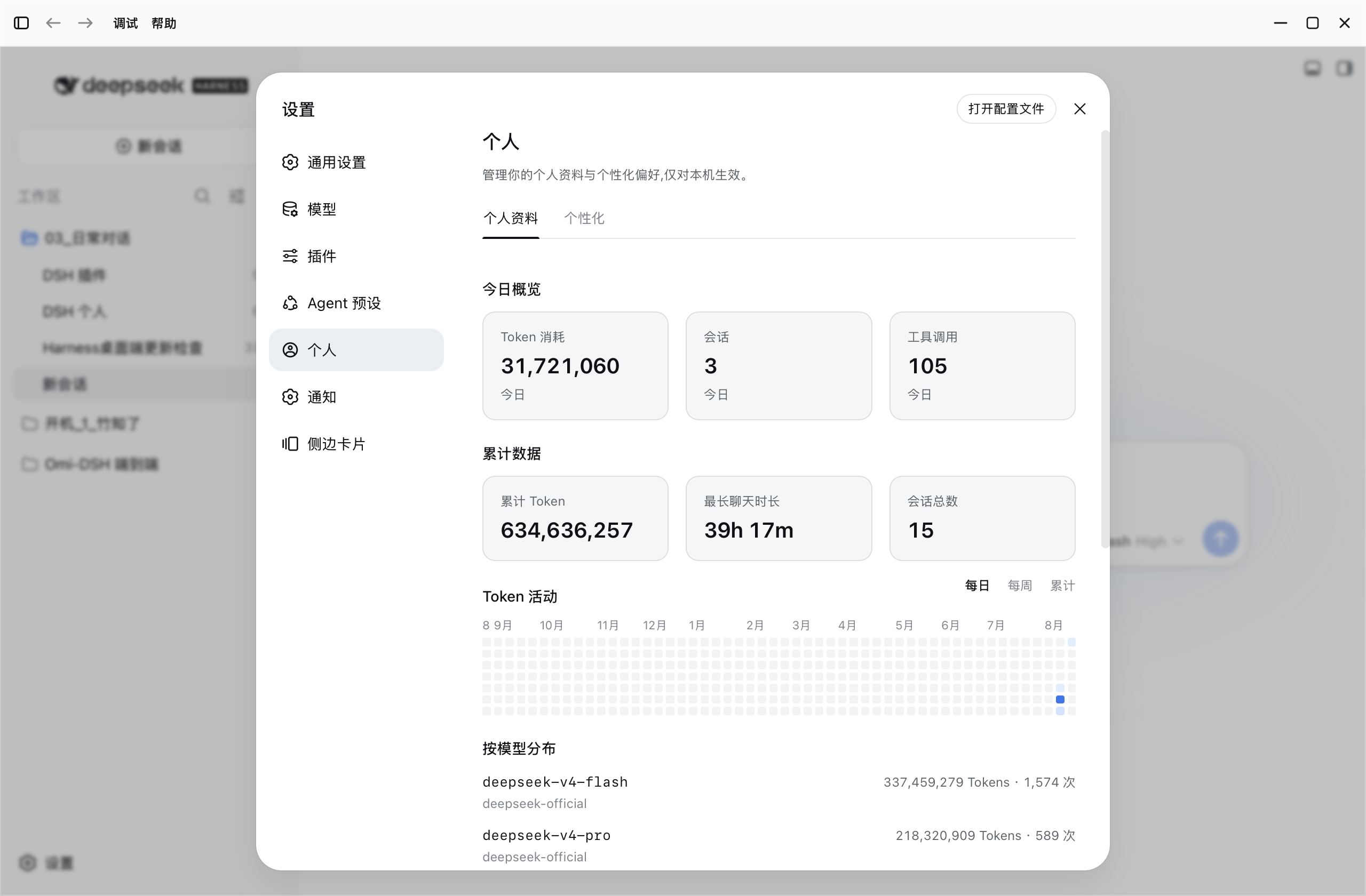This screenshot has width=1366, height=896.
Task: Click the 会话 card showing 3
Action: coord(779,366)
